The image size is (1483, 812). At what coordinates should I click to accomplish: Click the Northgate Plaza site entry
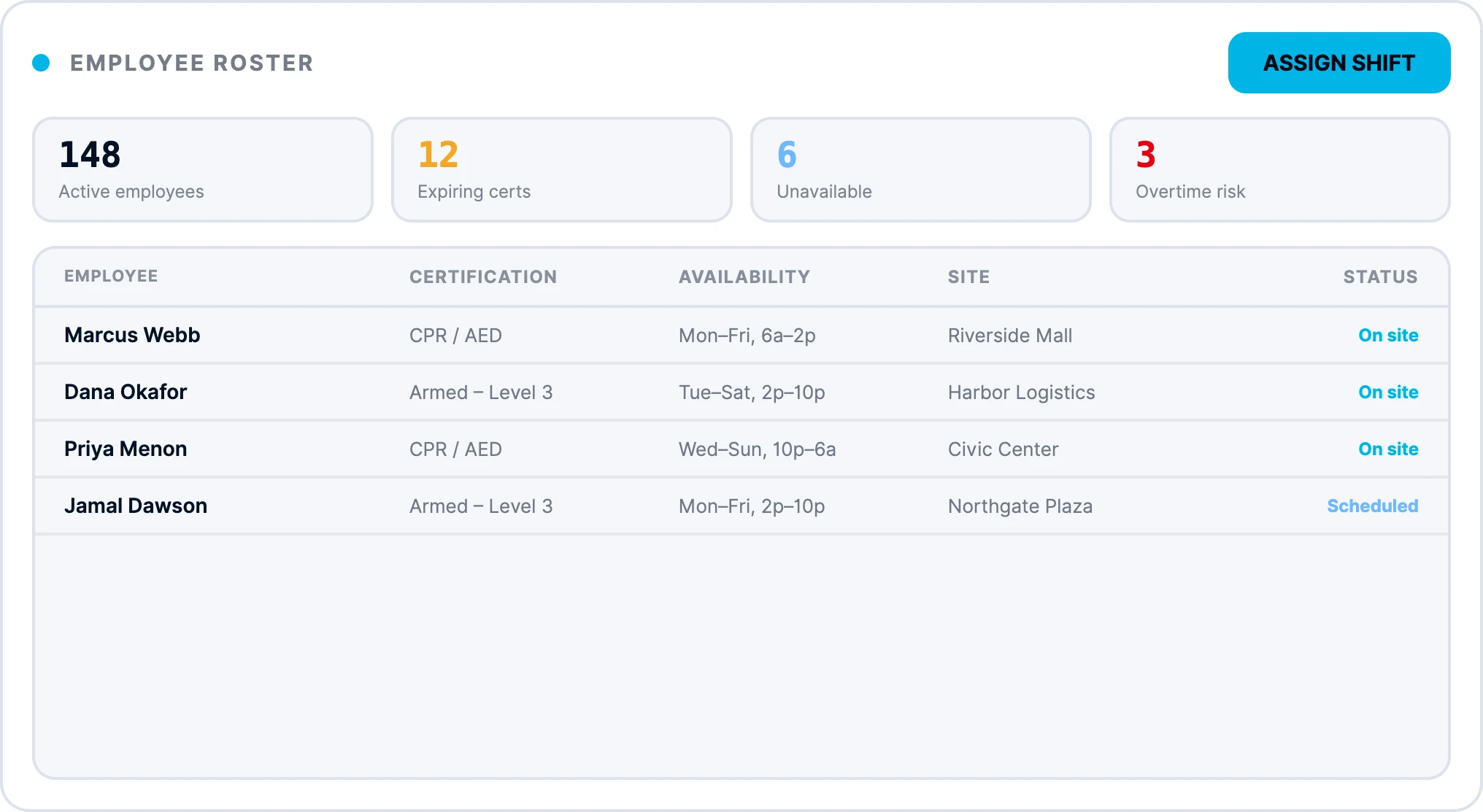click(1020, 506)
